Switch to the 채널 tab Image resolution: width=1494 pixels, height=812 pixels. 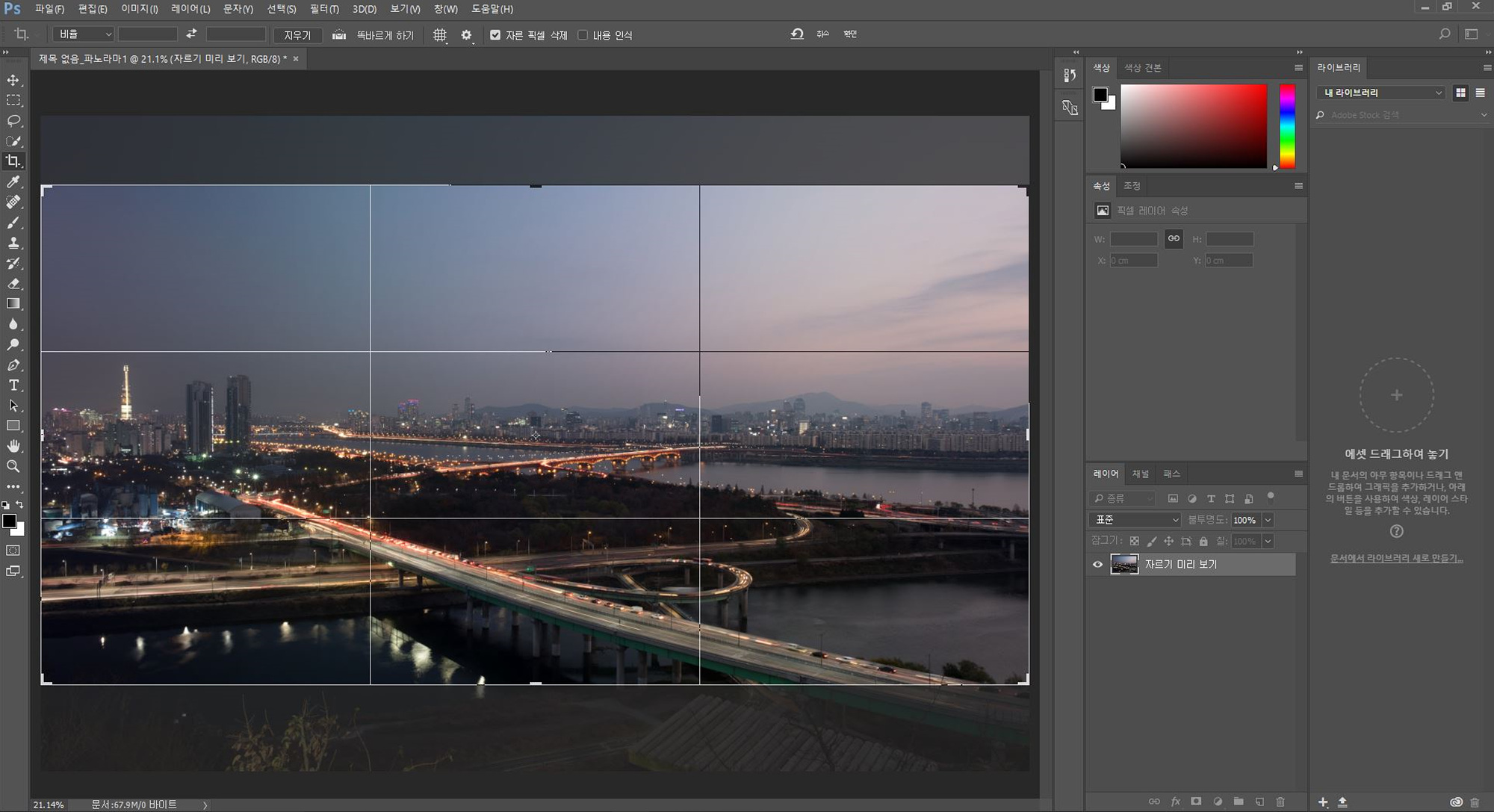coord(1140,474)
